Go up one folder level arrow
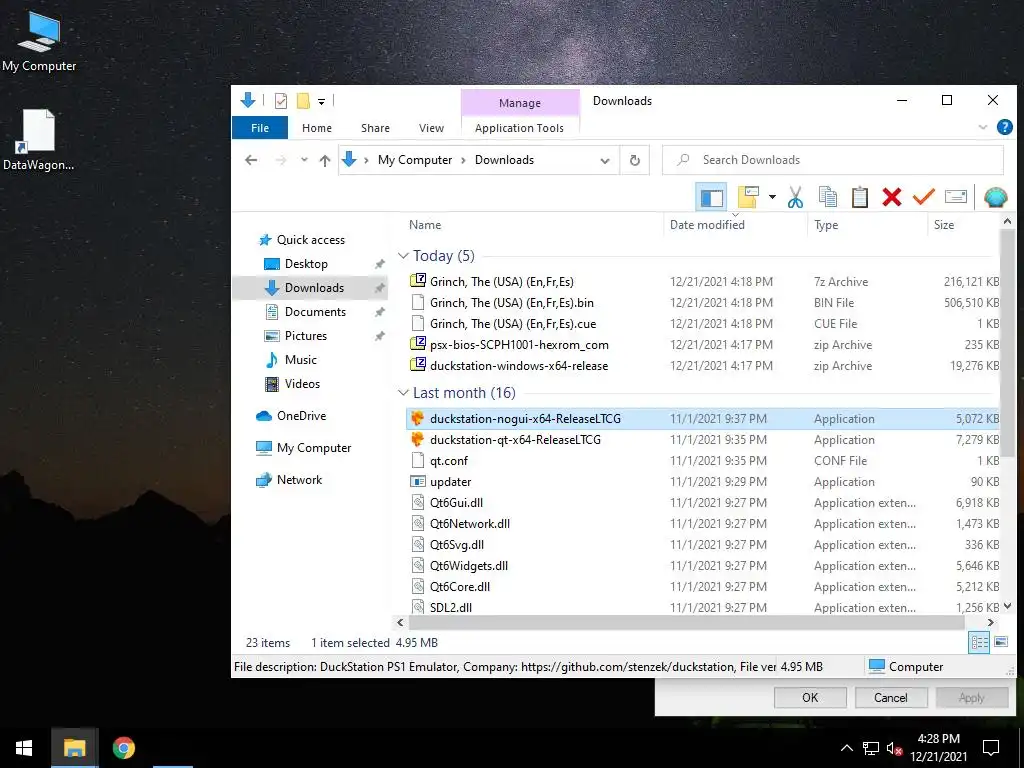The height and width of the screenshot is (768, 1024). pos(325,160)
